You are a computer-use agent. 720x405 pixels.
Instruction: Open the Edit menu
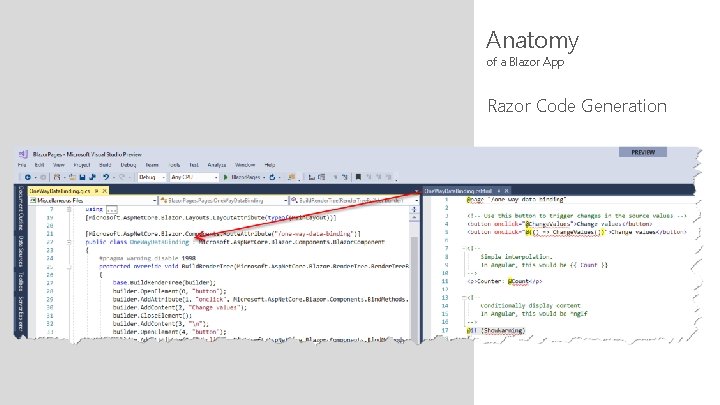point(39,165)
